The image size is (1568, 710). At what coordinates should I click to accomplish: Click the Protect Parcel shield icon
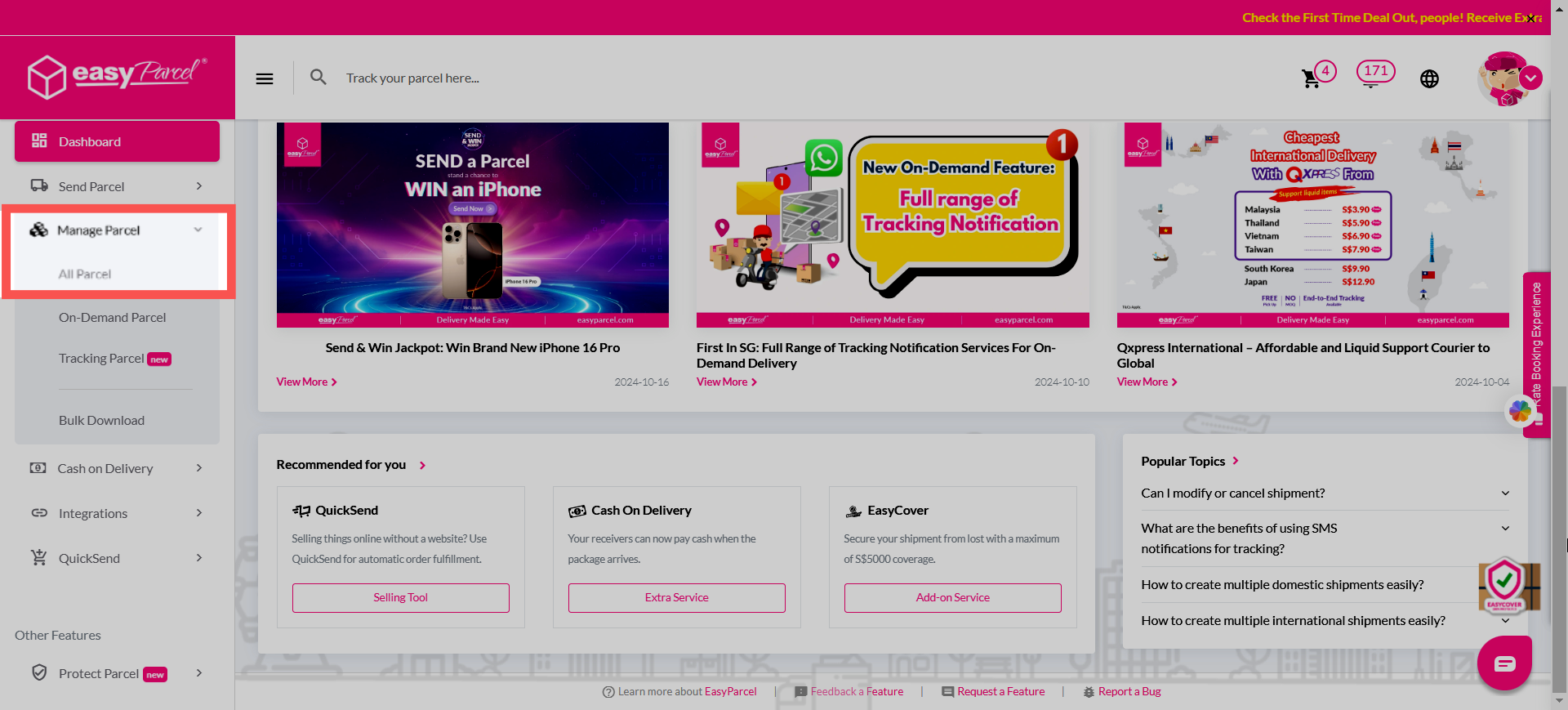[39, 672]
